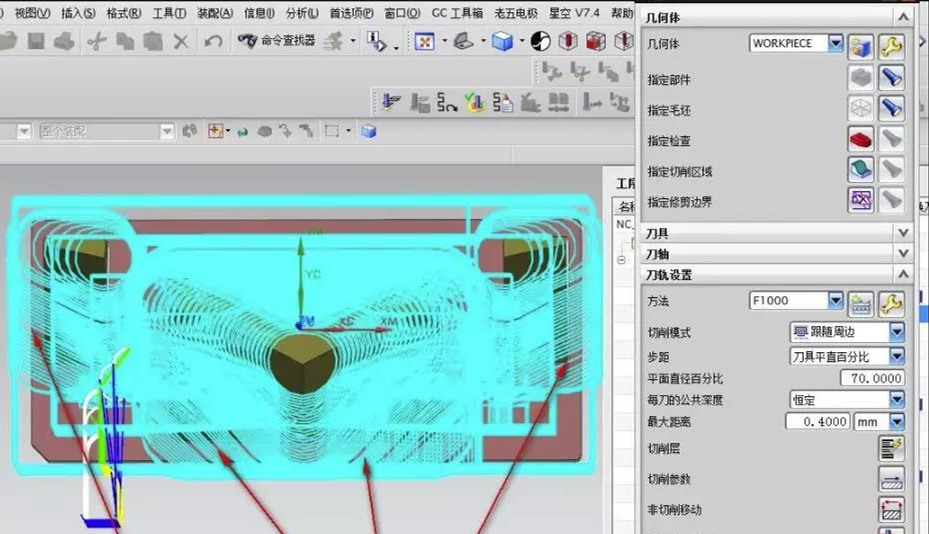
Task: Open the 切削模式 跟随周边 dropdown
Action: coord(896,331)
